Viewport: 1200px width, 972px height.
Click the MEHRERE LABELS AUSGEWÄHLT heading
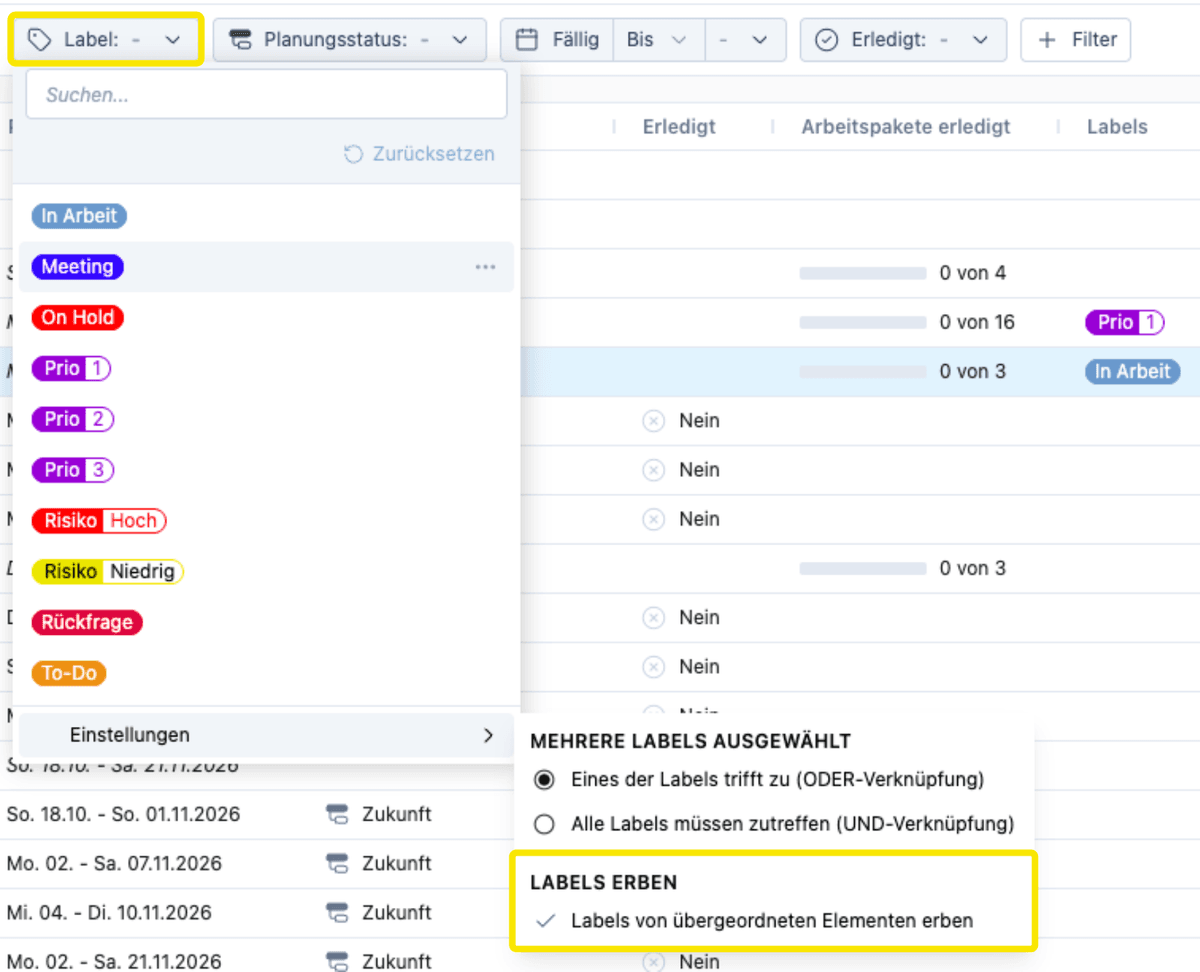(690, 741)
